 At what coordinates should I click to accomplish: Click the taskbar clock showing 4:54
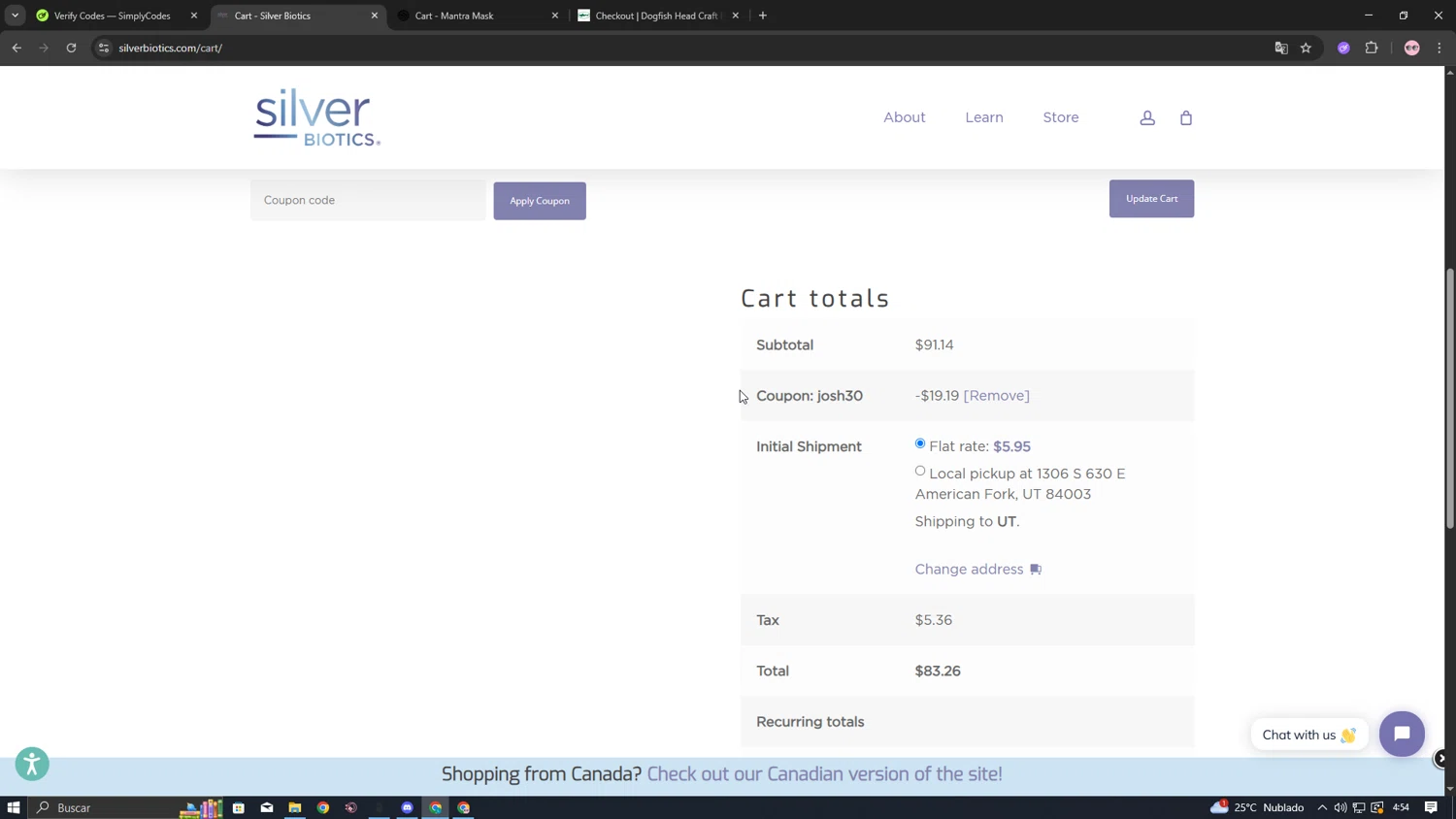pos(1401,807)
